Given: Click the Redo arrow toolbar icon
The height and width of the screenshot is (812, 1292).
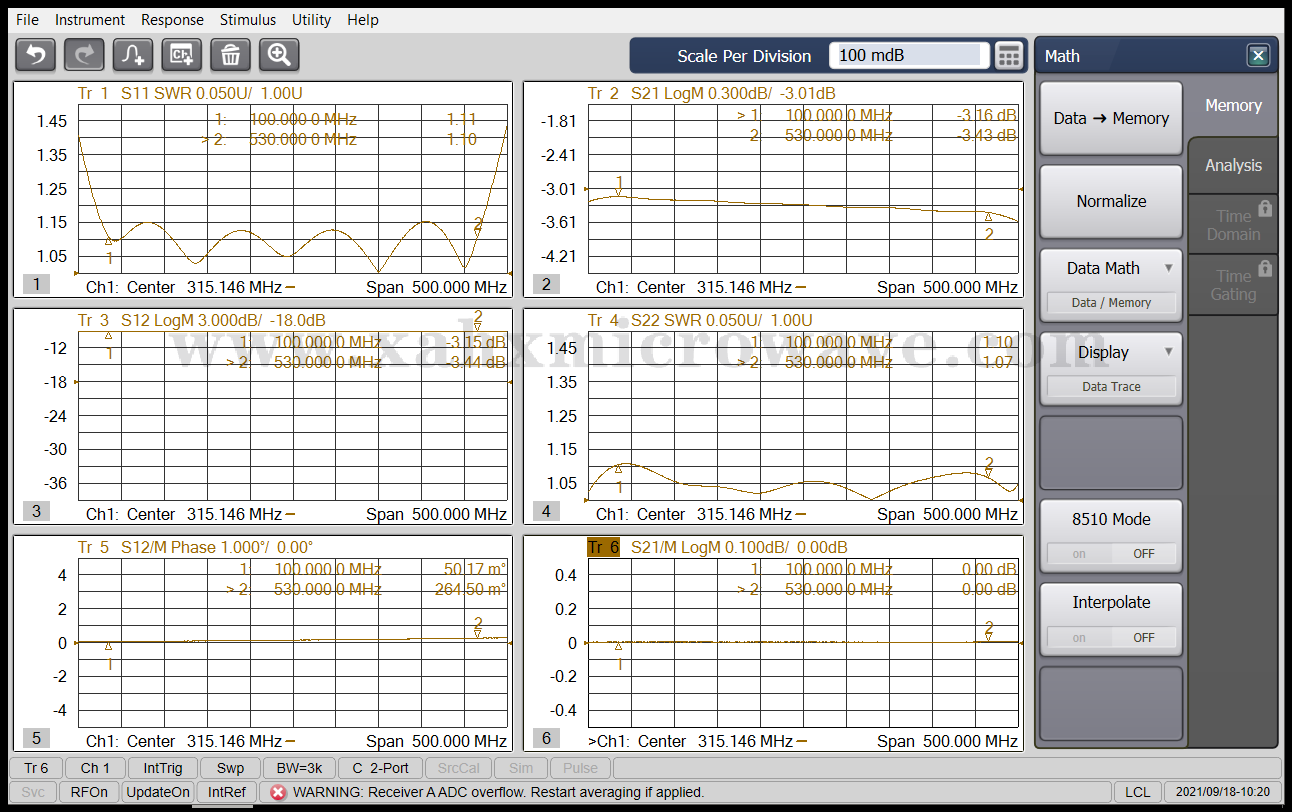Looking at the screenshot, I should [84, 55].
